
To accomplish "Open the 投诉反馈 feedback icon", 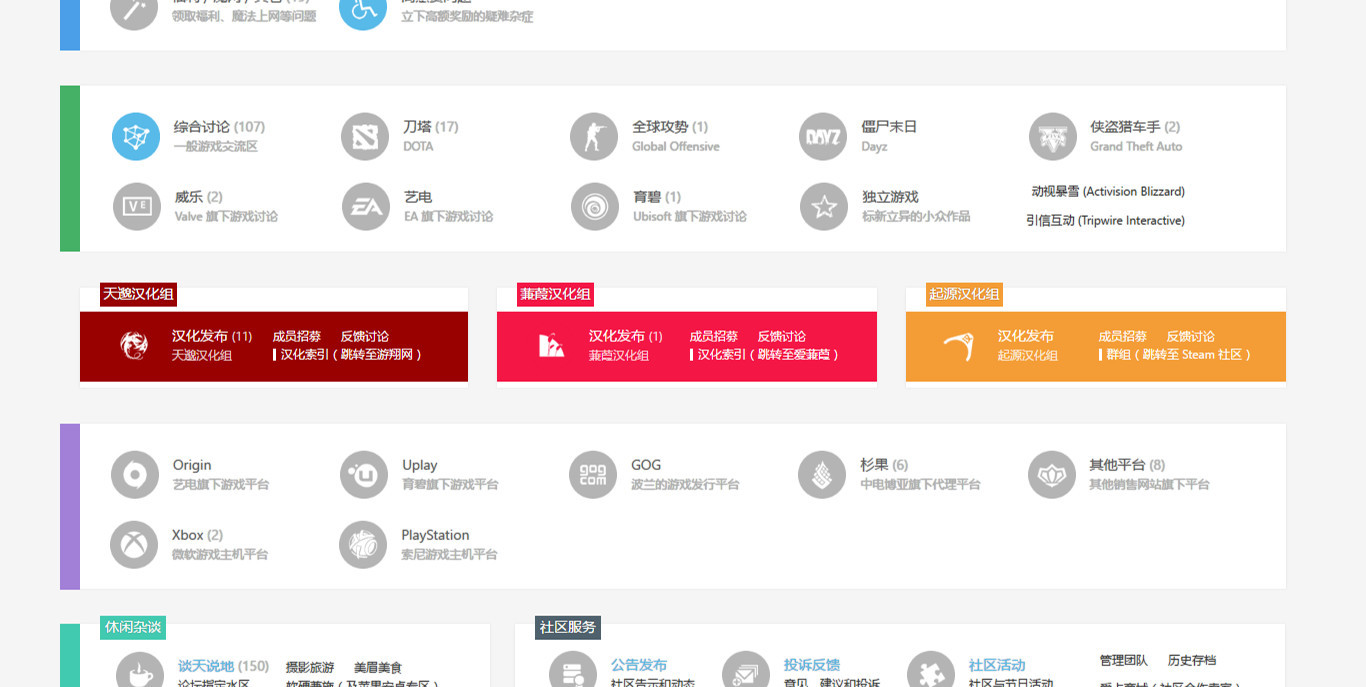I will (746, 671).
